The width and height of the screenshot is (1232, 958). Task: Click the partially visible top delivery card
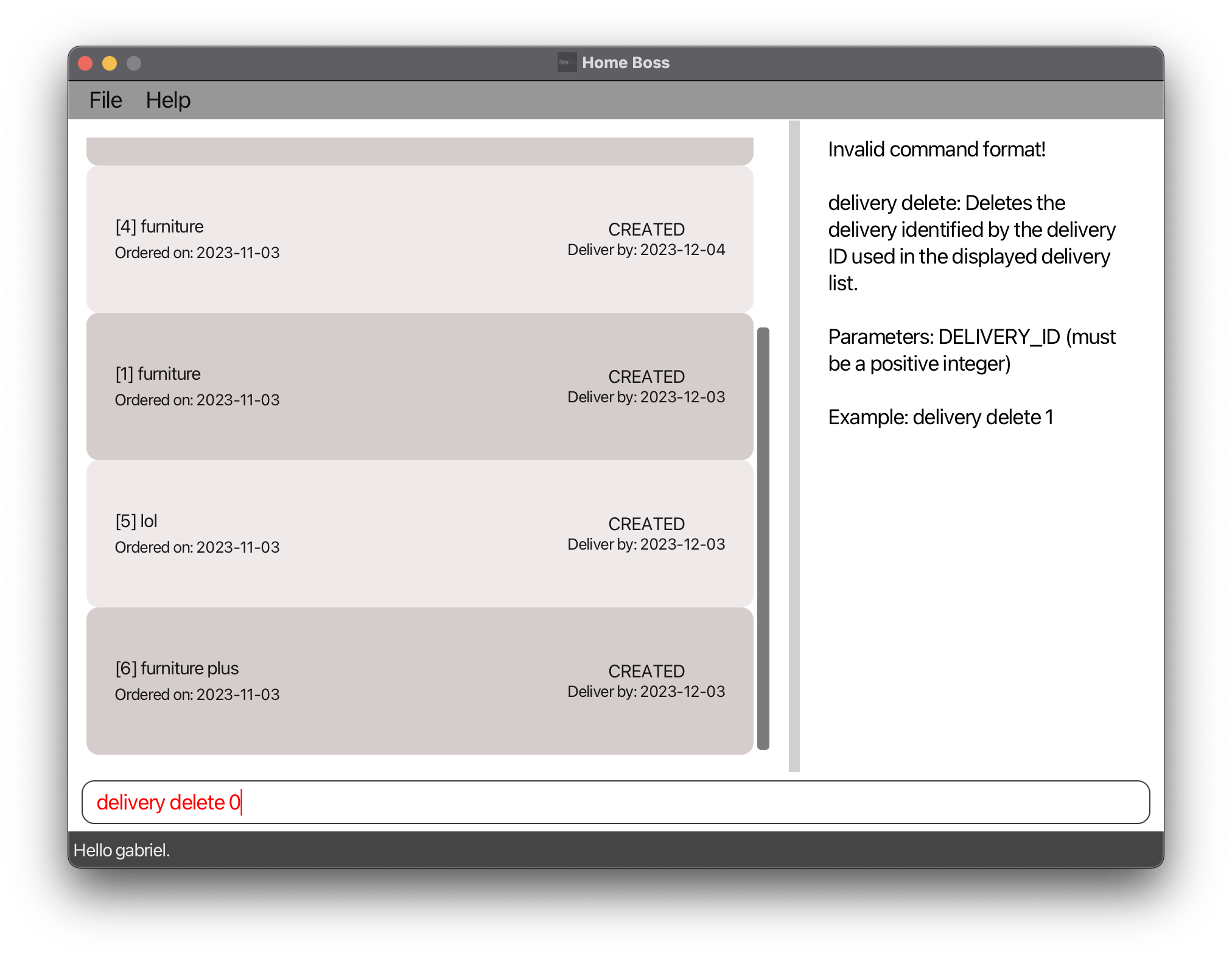tap(419, 151)
